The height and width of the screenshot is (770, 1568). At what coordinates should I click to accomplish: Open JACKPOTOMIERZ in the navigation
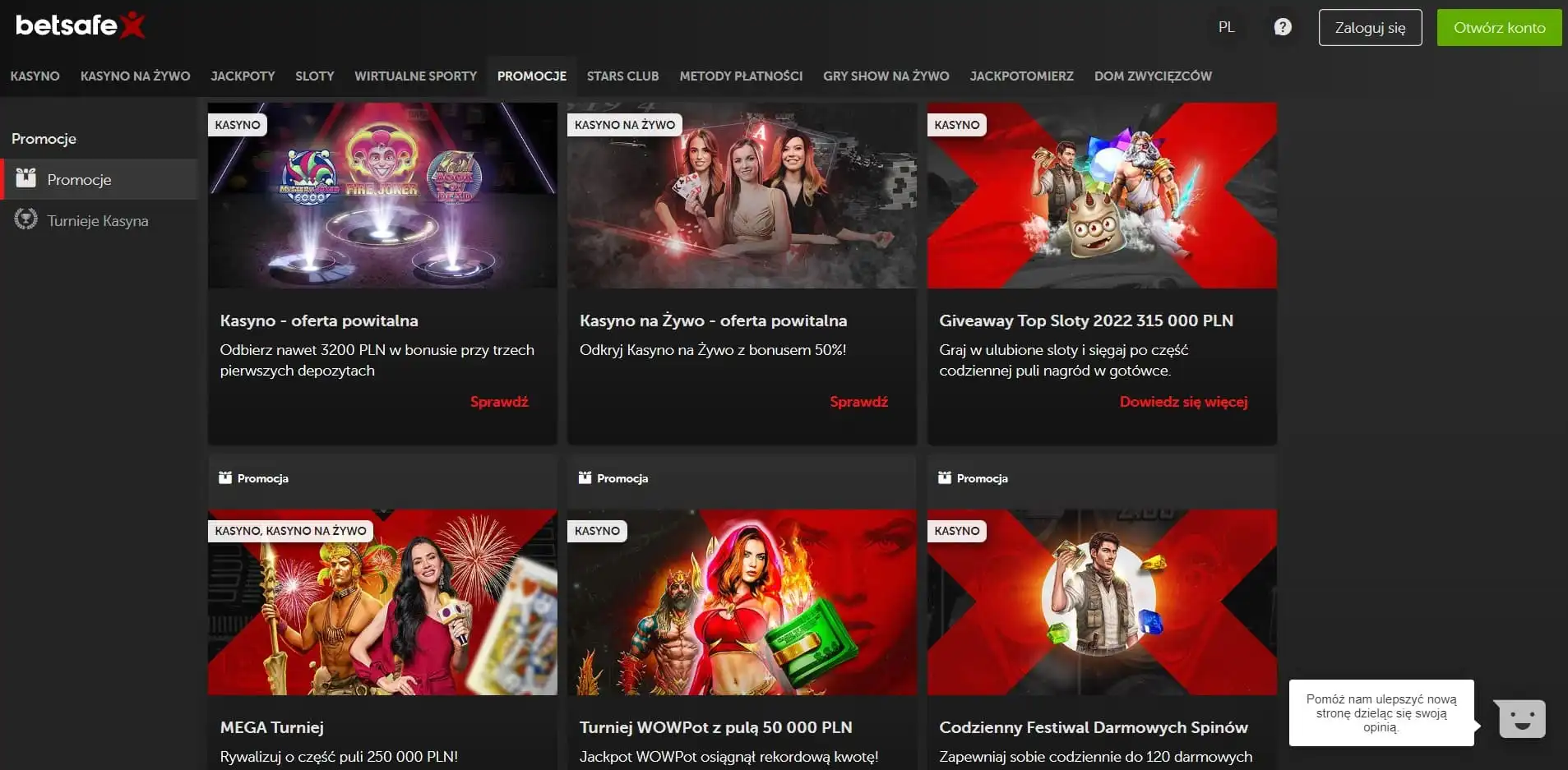pyautogui.click(x=1021, y=76)
